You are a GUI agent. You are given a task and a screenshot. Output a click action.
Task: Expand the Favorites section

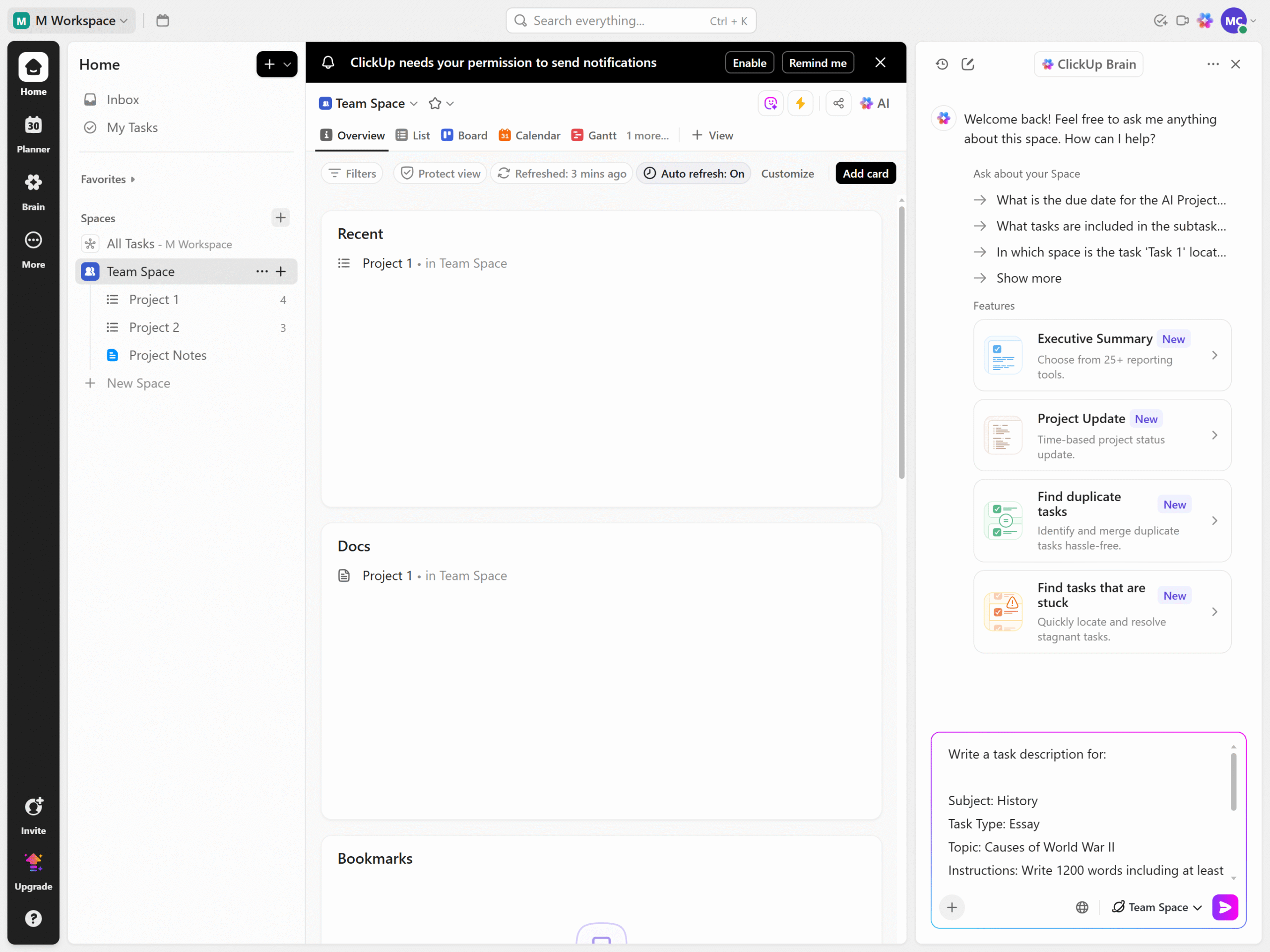pyautogui.click(x=108, y=179)
